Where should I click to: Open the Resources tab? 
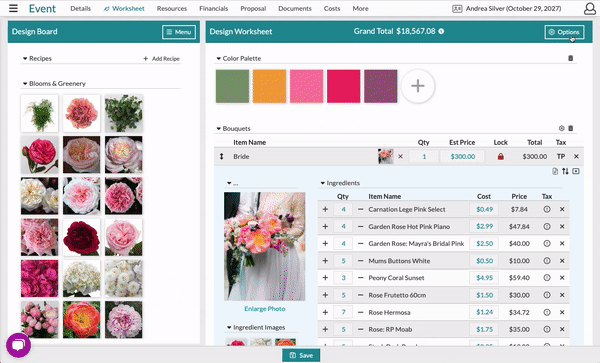pos(172,8)
